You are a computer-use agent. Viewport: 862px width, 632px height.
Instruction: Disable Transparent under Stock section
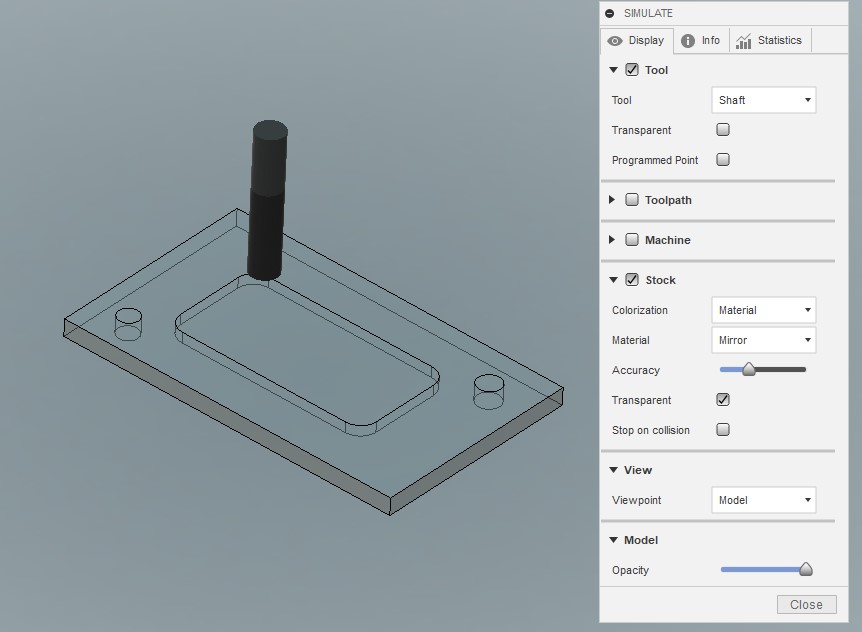point(723,400)
